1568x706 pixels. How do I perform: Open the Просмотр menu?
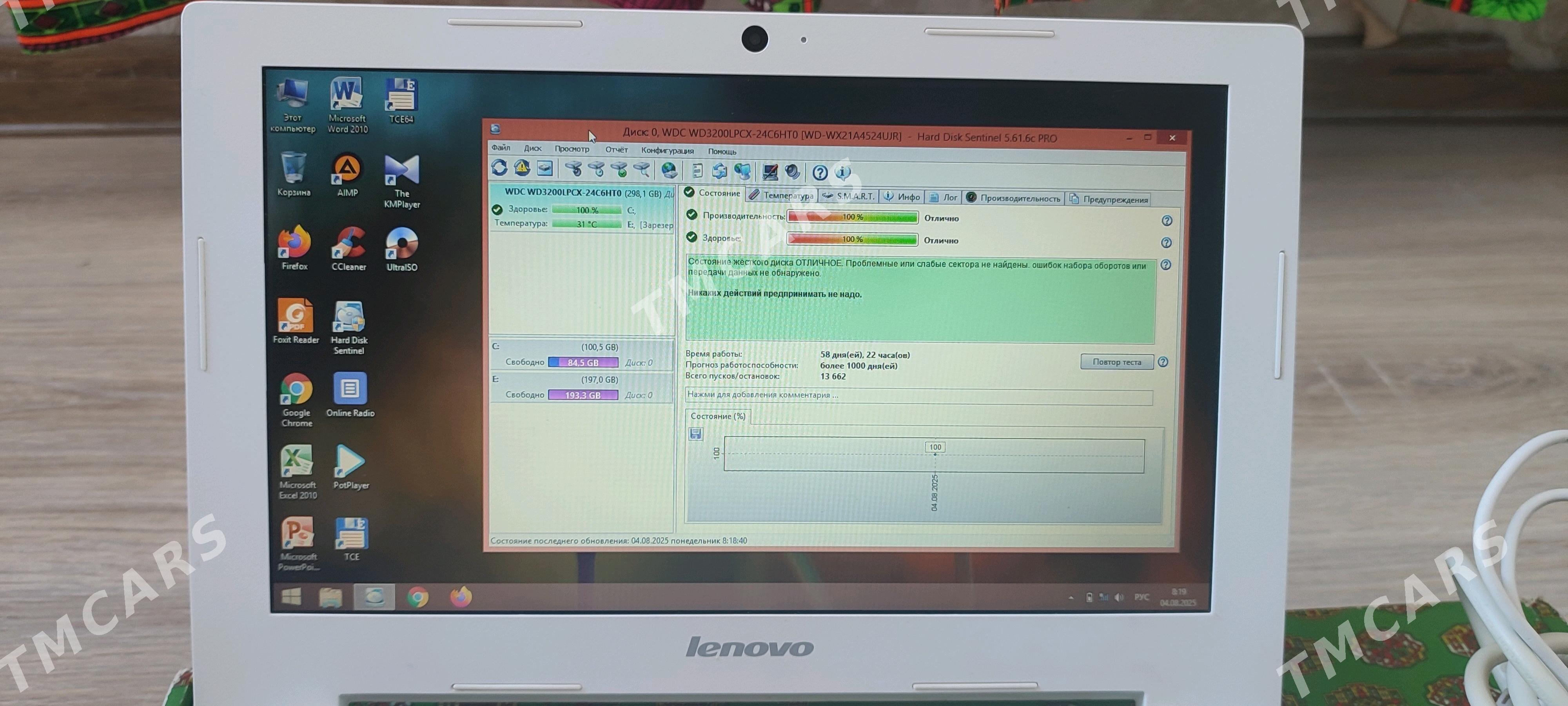point(572,149)
